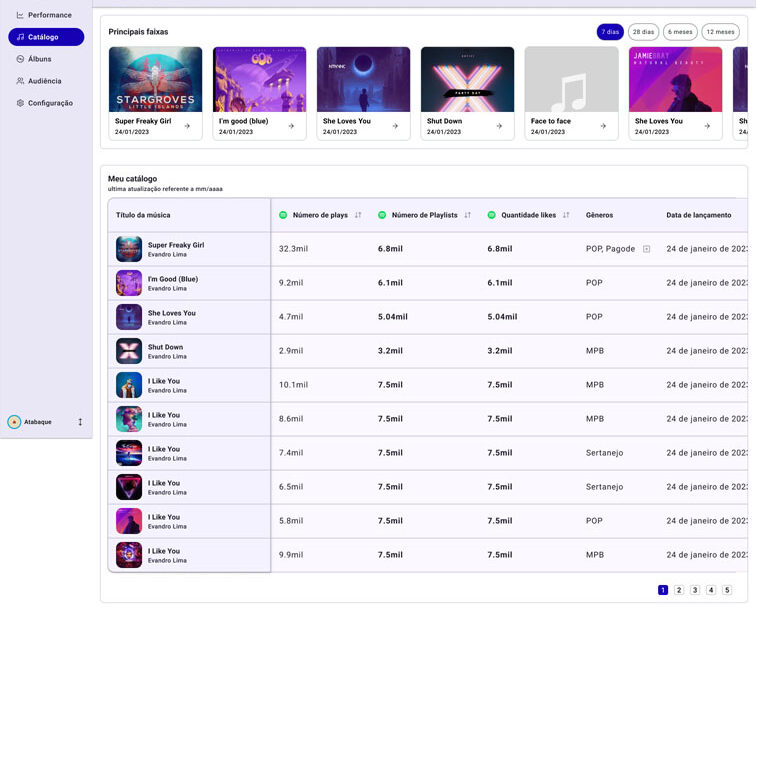Viewport: 757px width, 757px height.
Task: Select the 28 dias time range
Action: [643, 32]
